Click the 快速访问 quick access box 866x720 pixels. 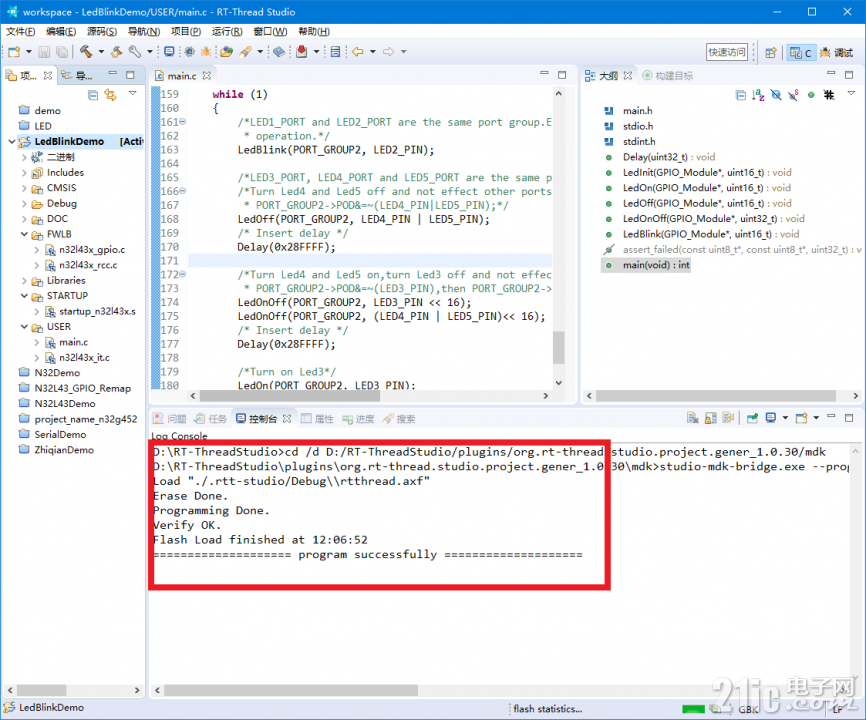click(727, 52)
